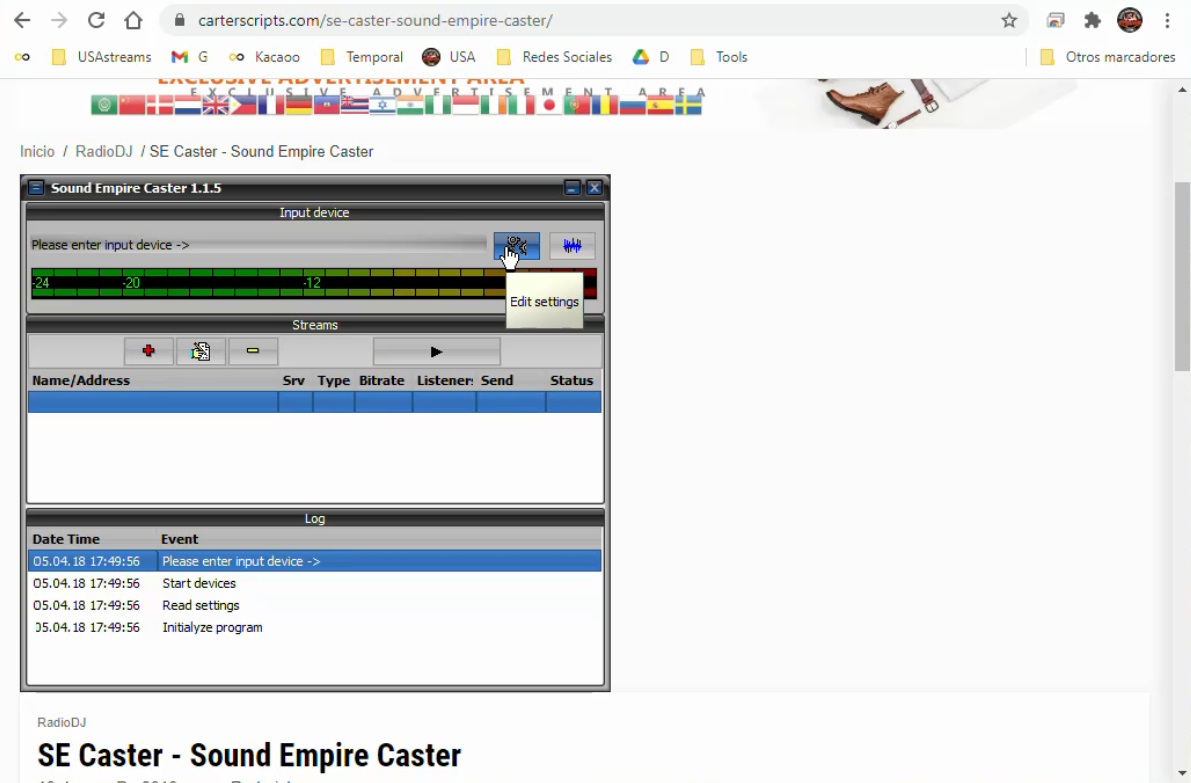Open the Tools bookmark folder
Viewport: 1191px width, 783px height.
pyautogui.click(x=719, y=57)
